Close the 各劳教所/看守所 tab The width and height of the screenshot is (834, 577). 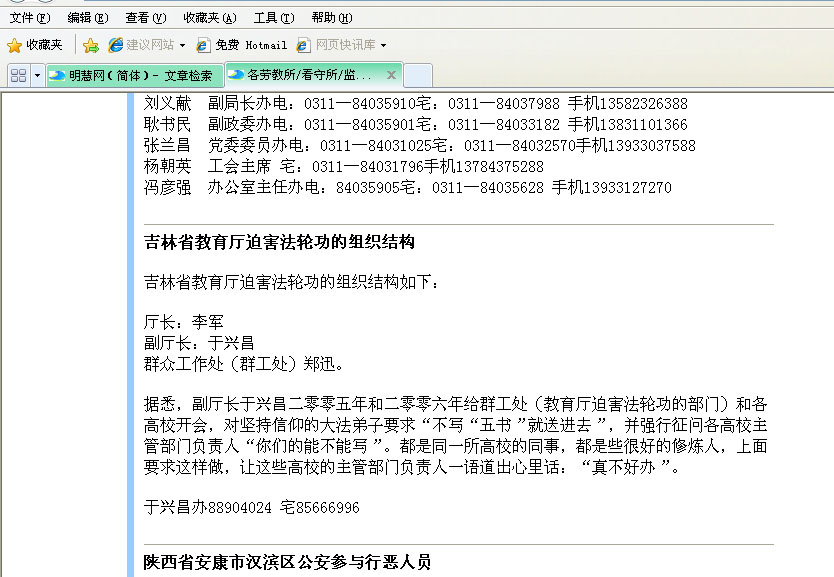391,75
